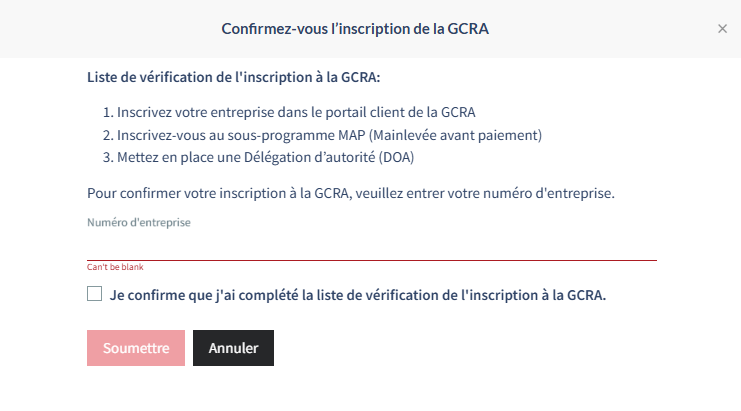This screenshot has height=411, width=741.
Task: Click the Soumettre button
Action: 136,348
